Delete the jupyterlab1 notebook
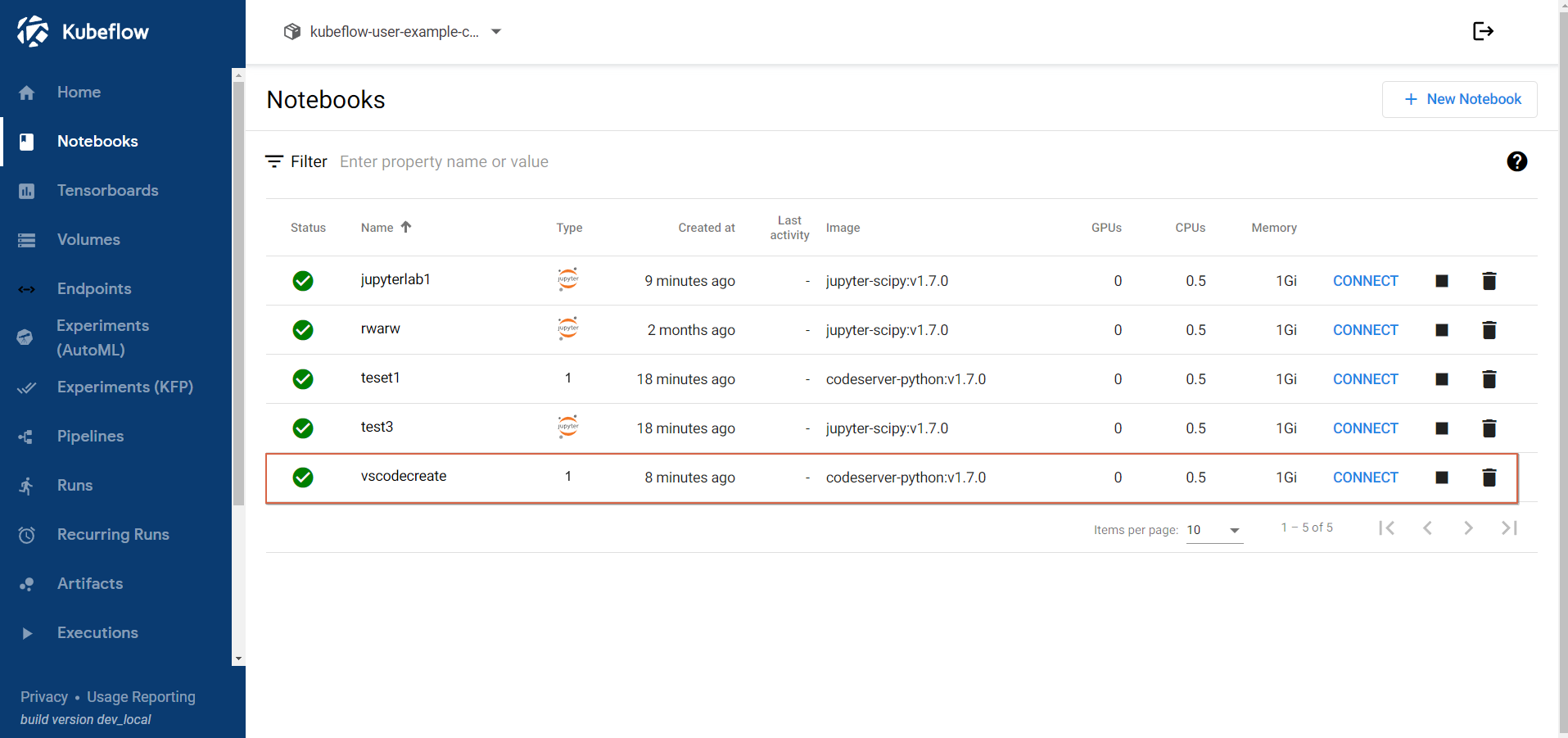The height and width of the screenshot is (738, 1568). tap(1489, 281)
